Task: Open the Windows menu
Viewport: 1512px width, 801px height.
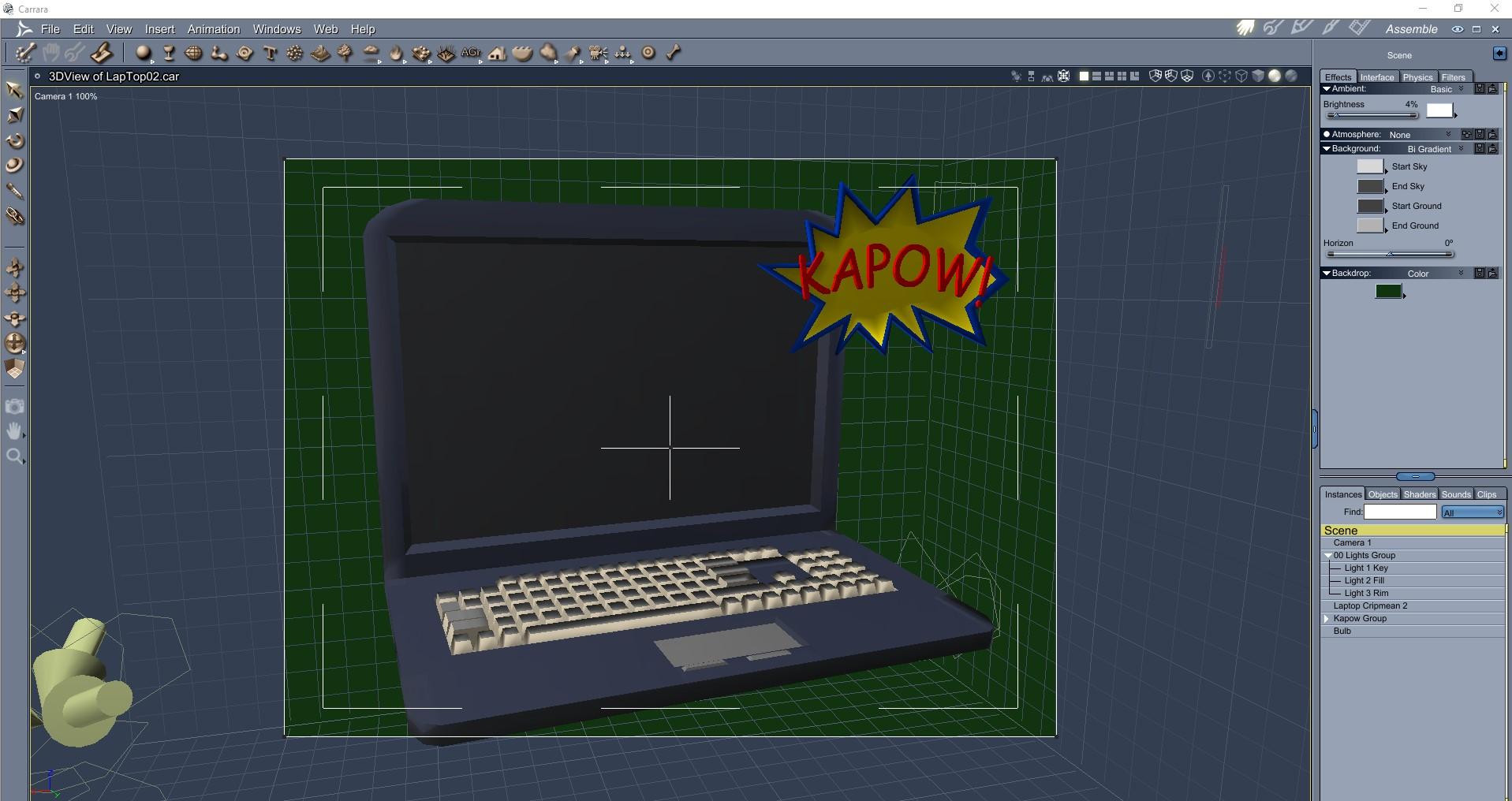Action: (277, 29)
